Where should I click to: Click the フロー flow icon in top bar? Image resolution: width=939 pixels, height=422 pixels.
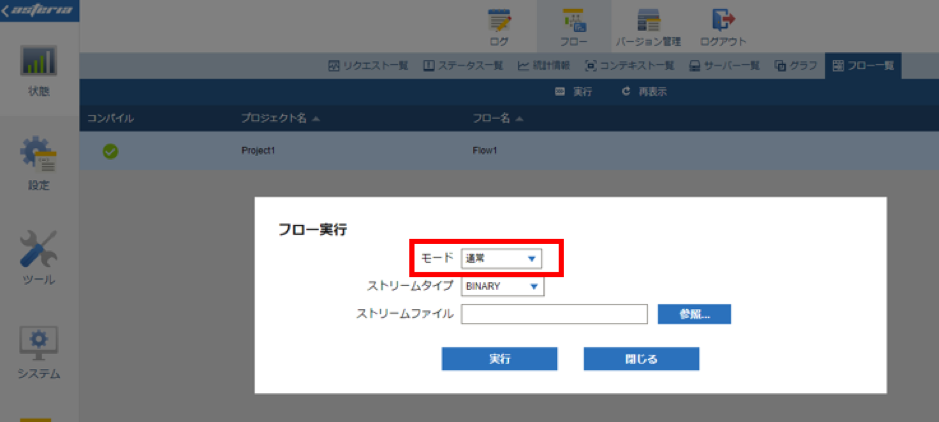tap(574, 20)
